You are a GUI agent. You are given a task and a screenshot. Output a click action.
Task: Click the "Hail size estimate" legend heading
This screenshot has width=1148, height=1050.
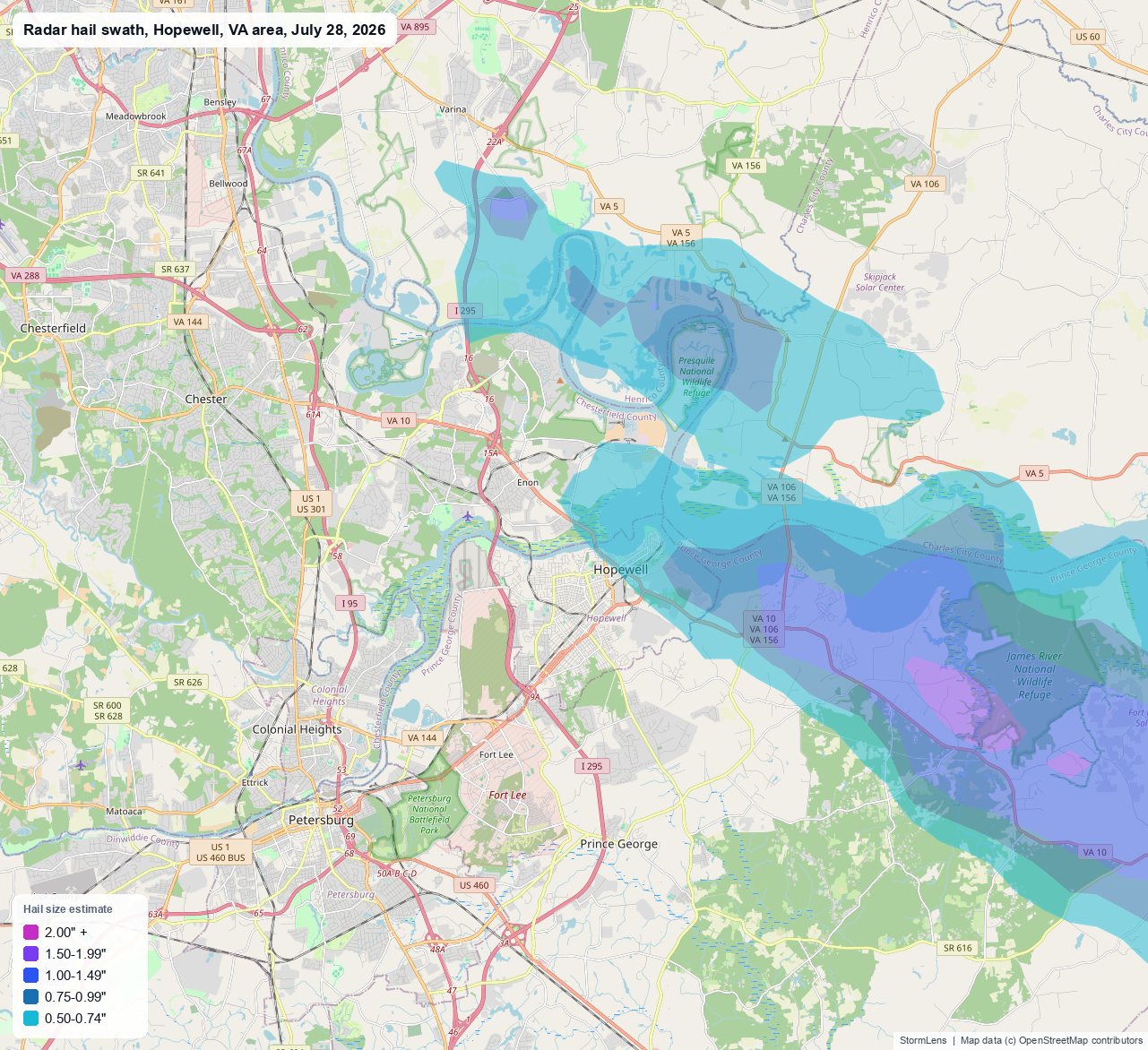pos(68,908)
